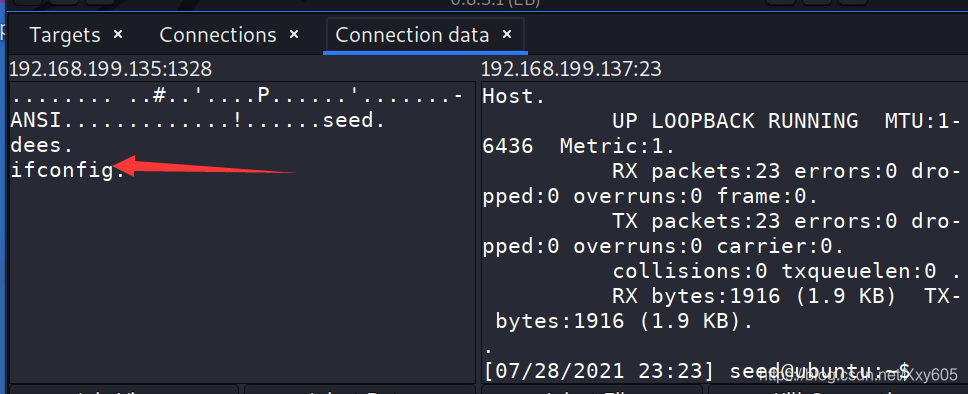Viewport: 968px width, 394px height.
Task: Click the 'bytes:1916 (1.9 KB).' line
Action: coord(625,322)
